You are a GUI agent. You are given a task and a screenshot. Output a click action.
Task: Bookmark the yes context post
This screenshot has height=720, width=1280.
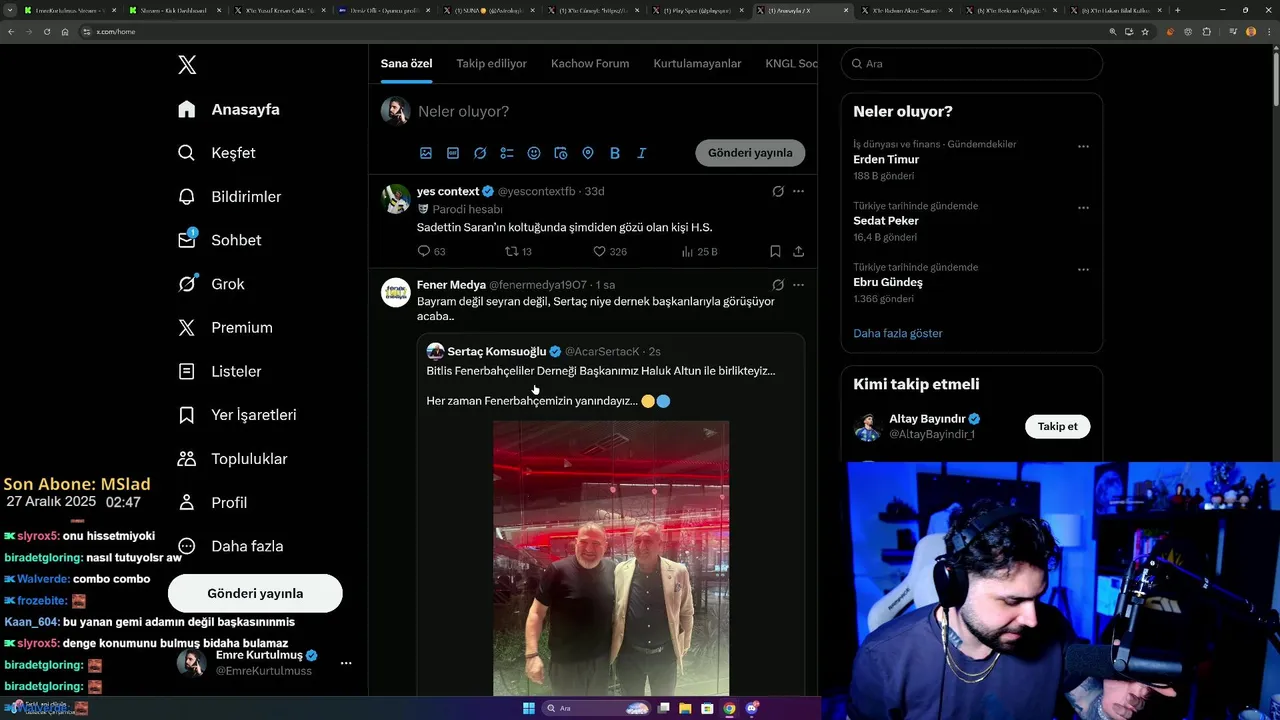[775, 252]
